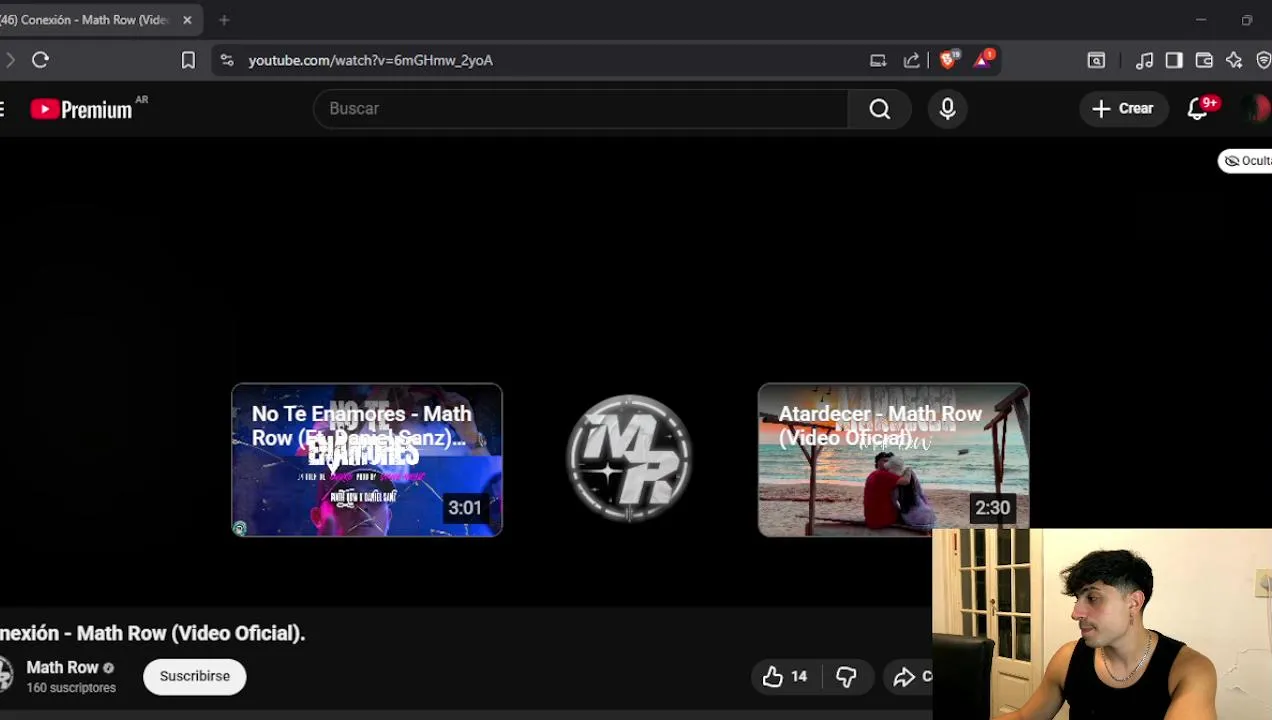This screenshot has width=1272, height=720.
Task: Share this page via the share icon
Action: (912, 60)
